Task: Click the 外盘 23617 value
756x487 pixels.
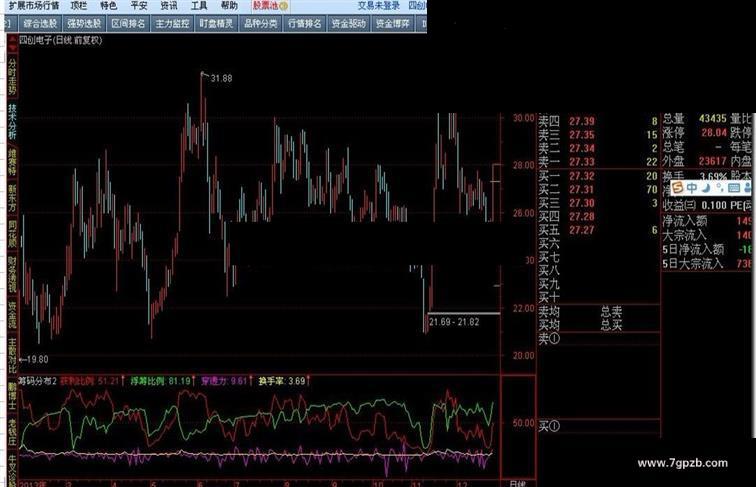Action: [x=713, y=161]
